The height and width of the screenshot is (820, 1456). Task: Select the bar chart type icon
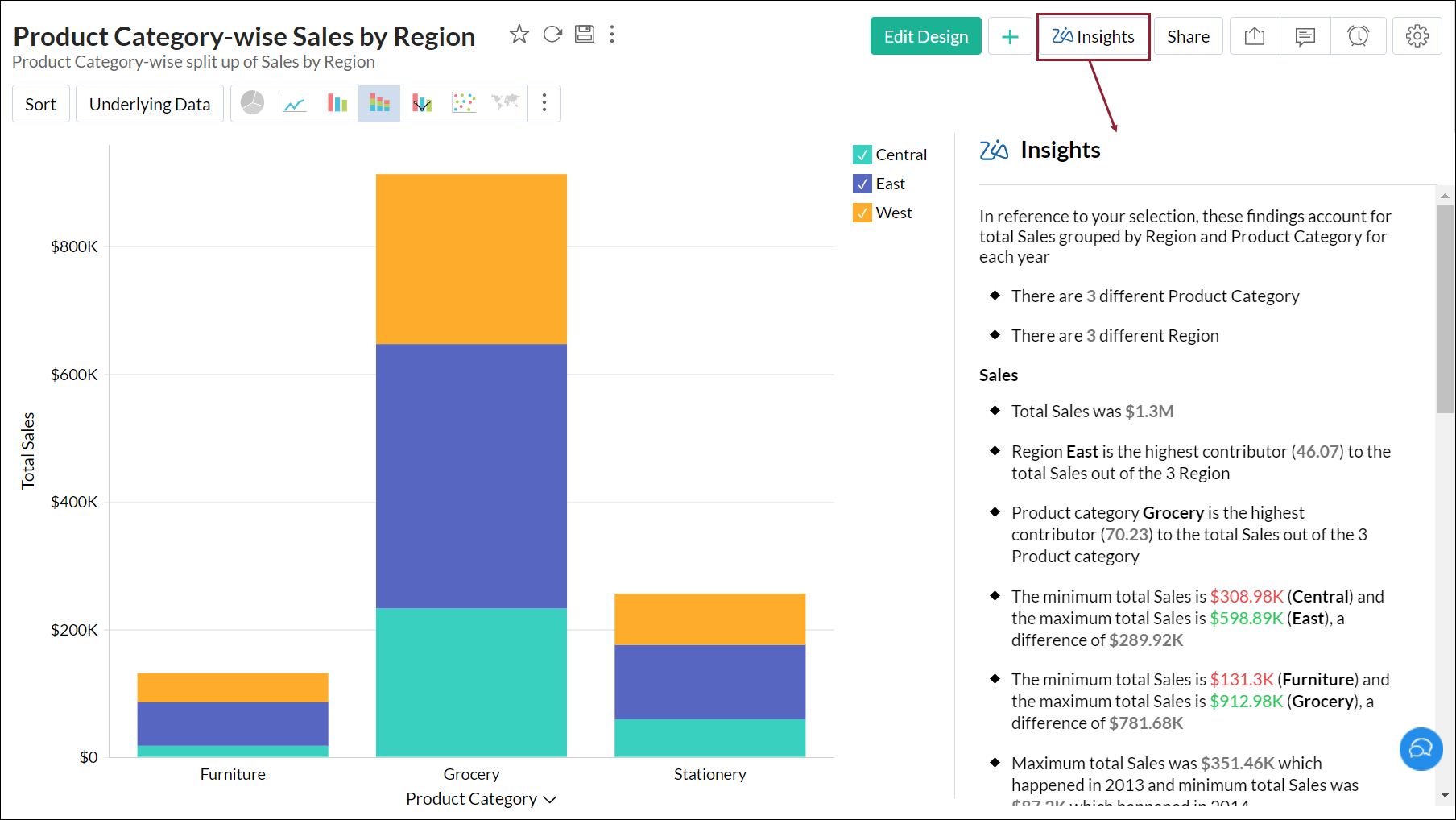(337, 103)
